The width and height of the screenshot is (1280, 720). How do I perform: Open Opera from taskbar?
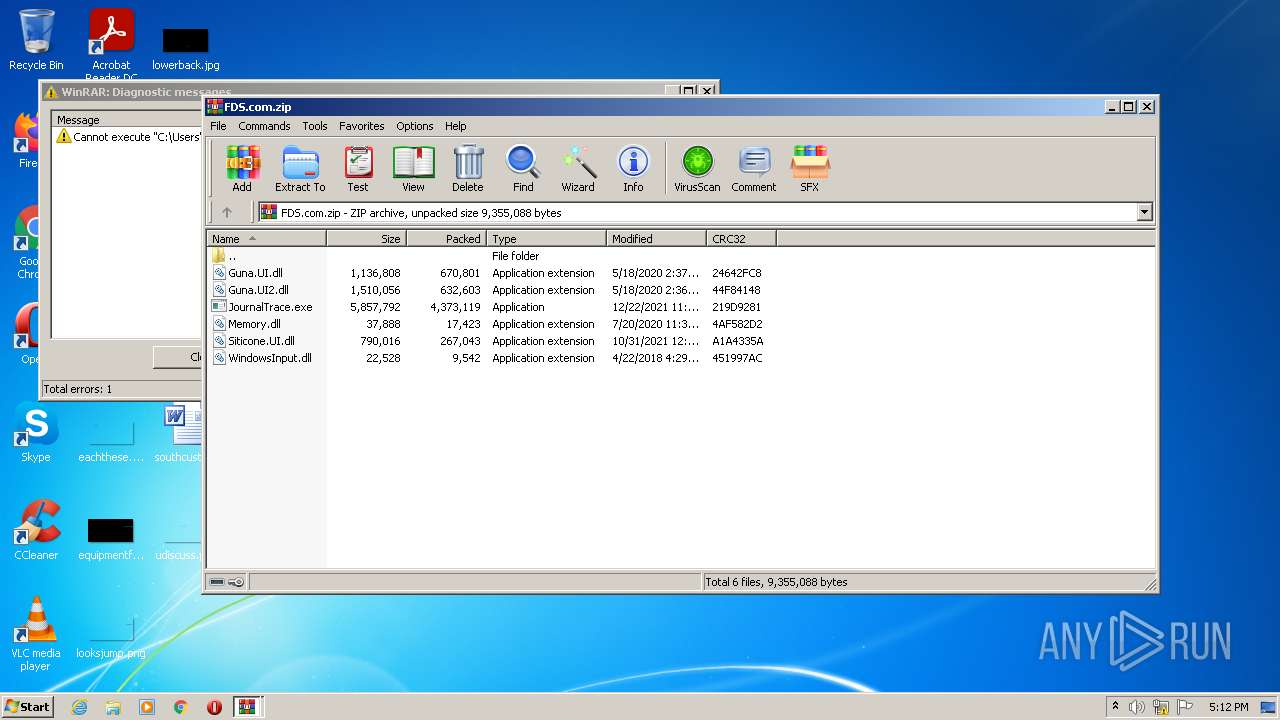click(x=214, y=707)
